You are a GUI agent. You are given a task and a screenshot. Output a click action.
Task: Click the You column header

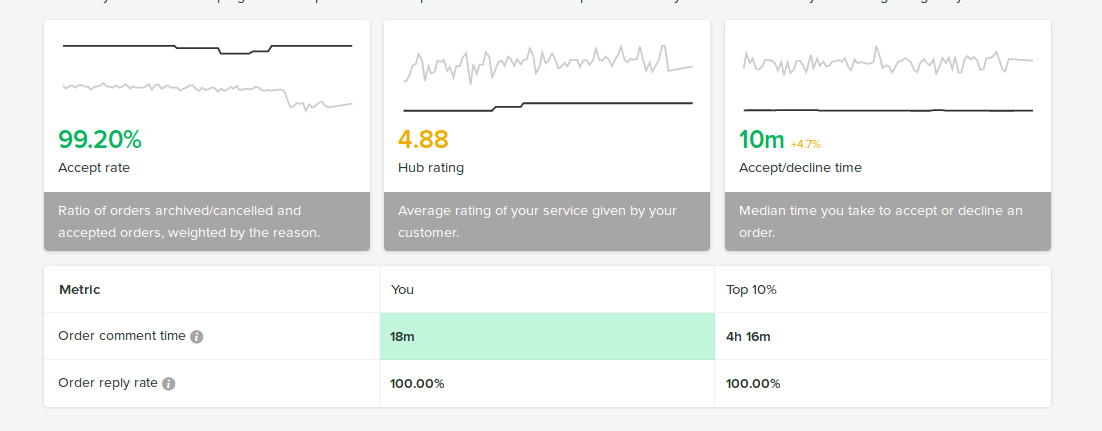click(x=402, y=290)
